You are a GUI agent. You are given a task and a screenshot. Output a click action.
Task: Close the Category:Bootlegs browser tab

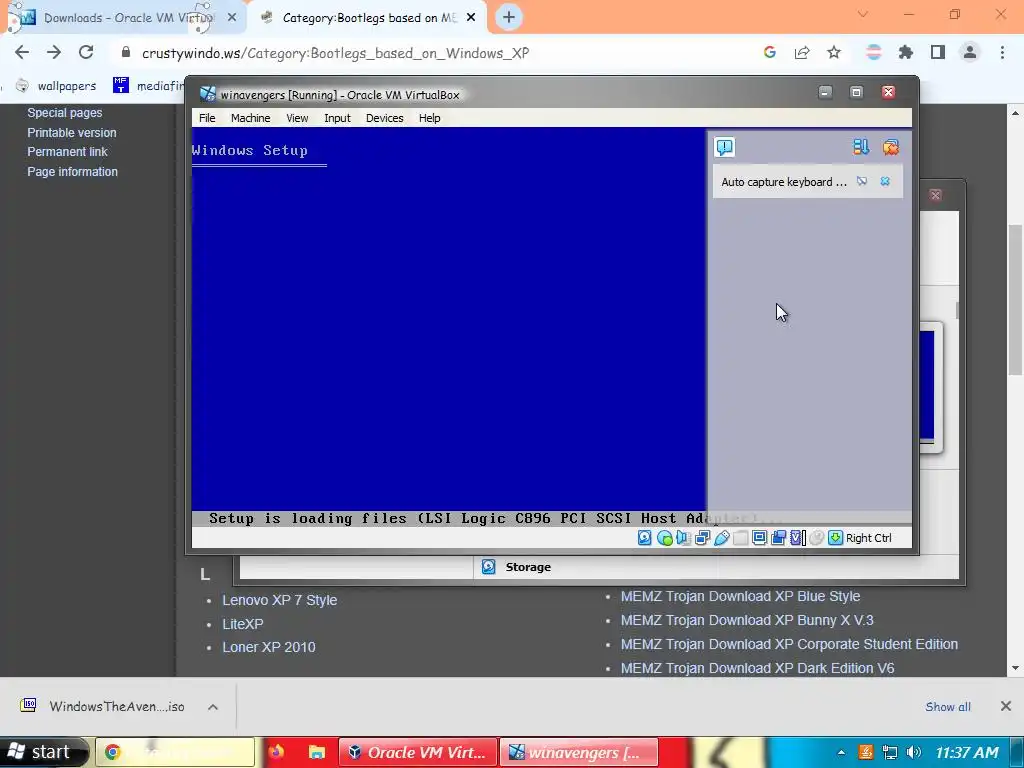(x=471, y=18)
